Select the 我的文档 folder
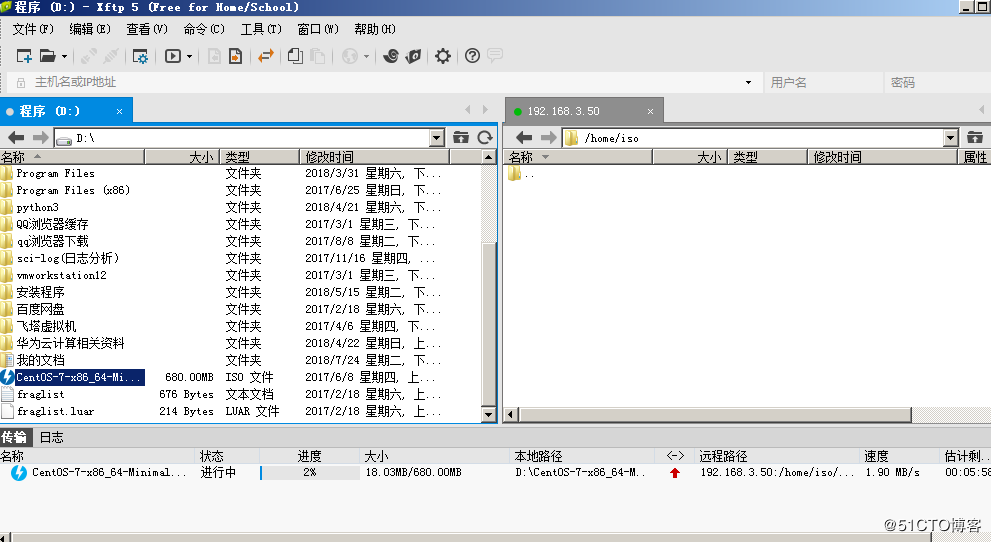The height and width of the screenshot is (542, 991). tap(40, 361)
